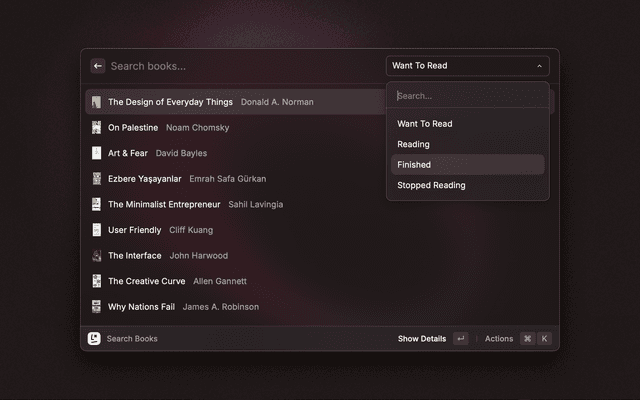Select Finished from the status list

pos(467,165)
